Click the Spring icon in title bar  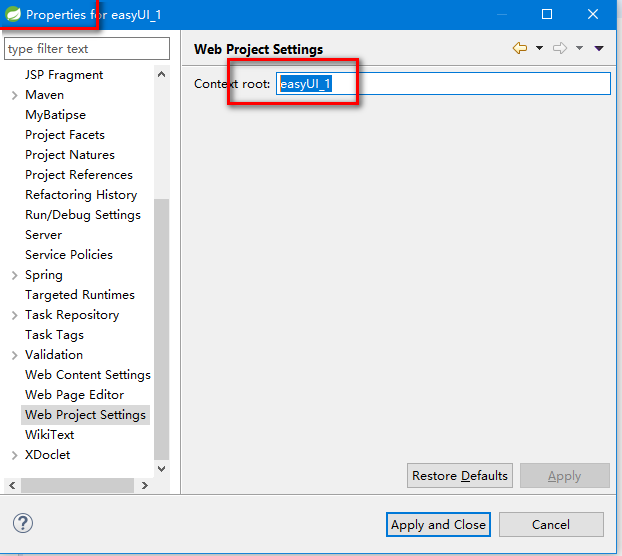pos(13,14)
